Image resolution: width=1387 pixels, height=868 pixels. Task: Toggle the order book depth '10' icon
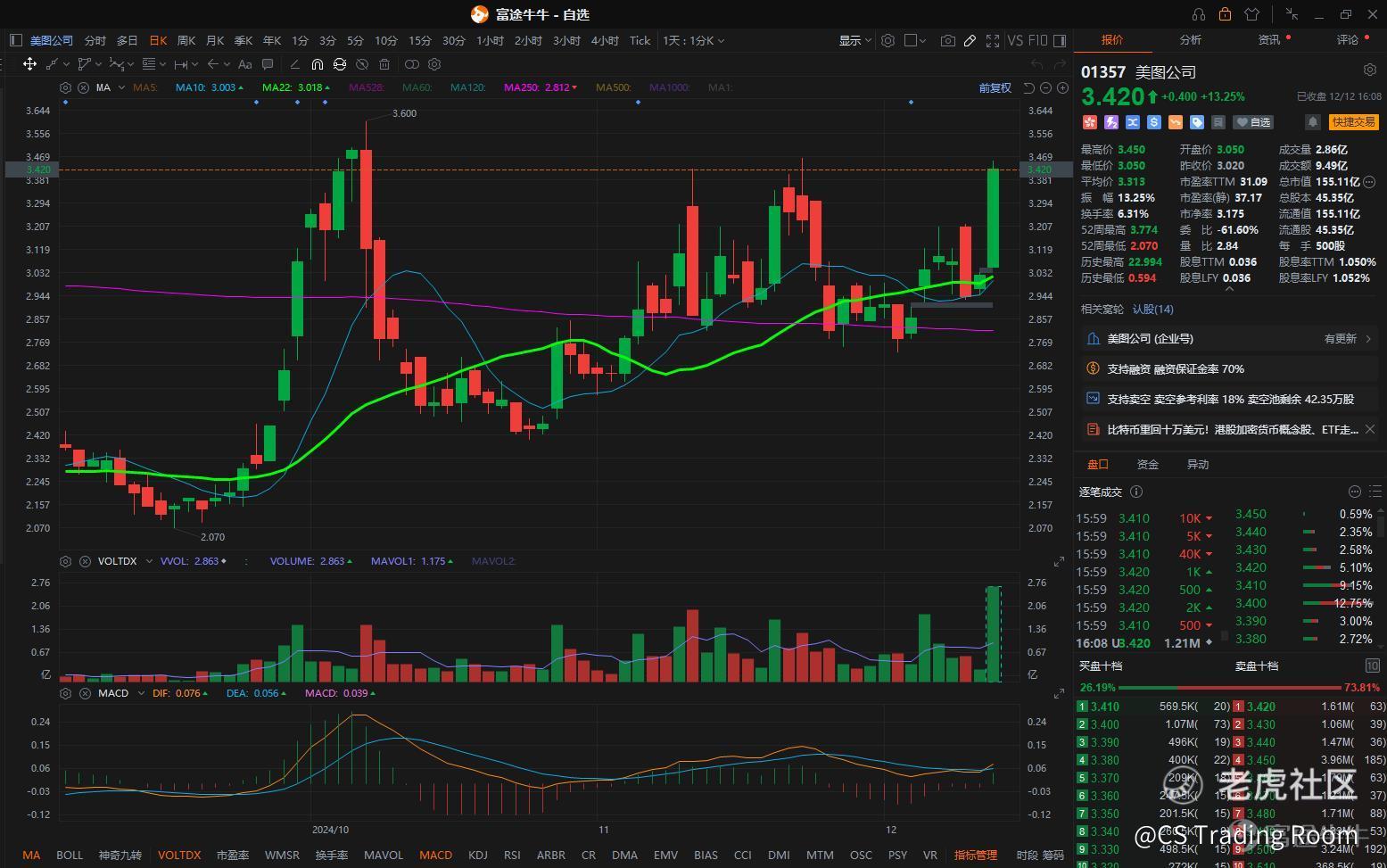[1372, 665]
